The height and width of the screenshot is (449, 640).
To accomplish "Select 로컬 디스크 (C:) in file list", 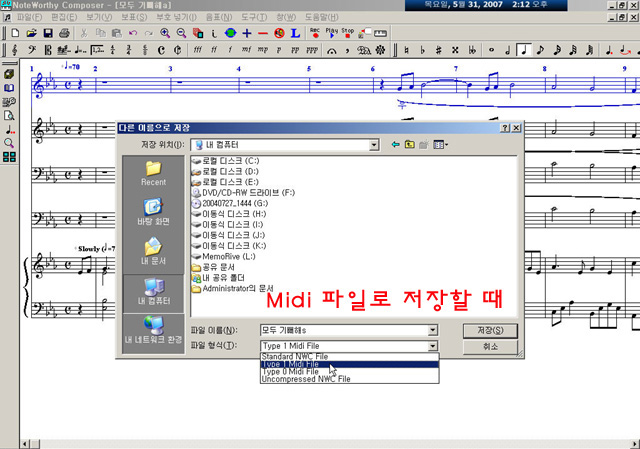I will (x=225, y=161).
